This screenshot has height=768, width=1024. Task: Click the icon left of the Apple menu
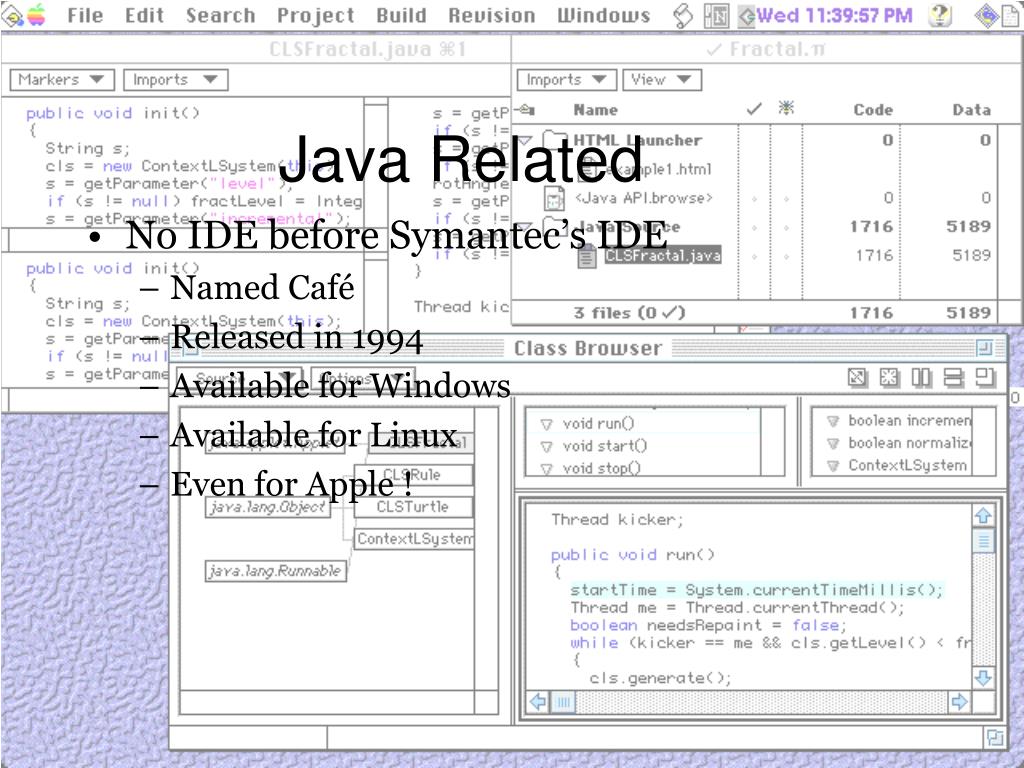12,15
